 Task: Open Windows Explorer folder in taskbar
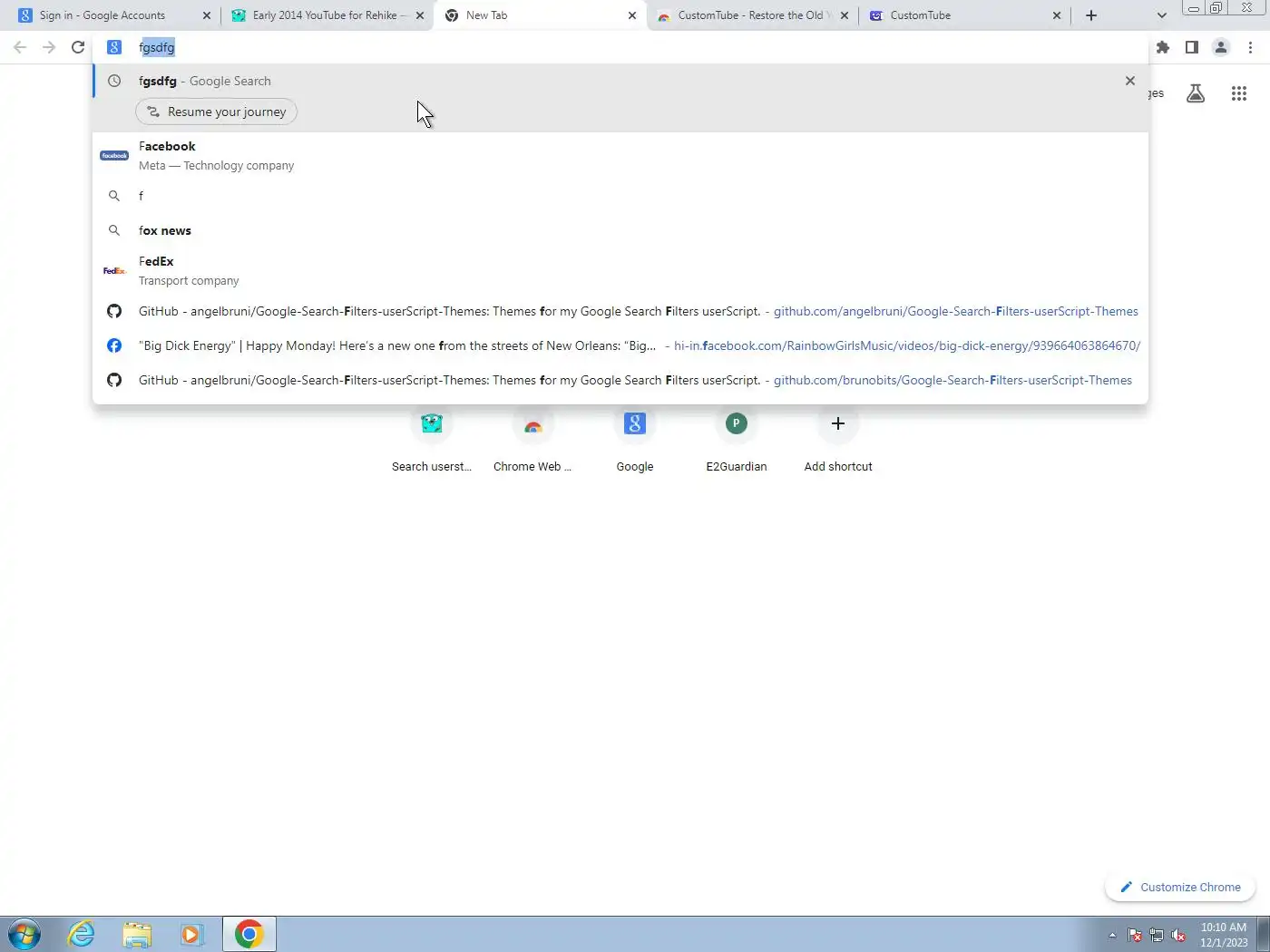(x=137, y=934)
